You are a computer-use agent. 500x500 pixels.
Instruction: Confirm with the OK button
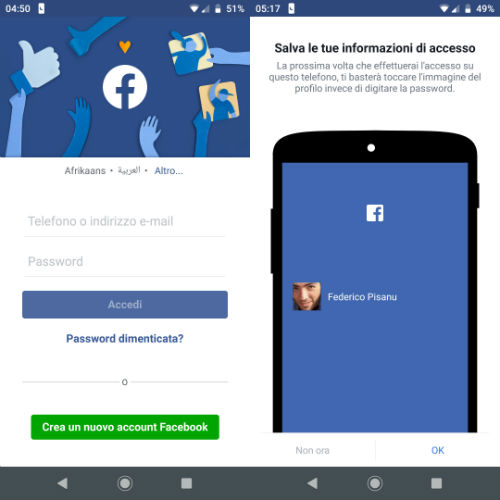tap(437, 450)
